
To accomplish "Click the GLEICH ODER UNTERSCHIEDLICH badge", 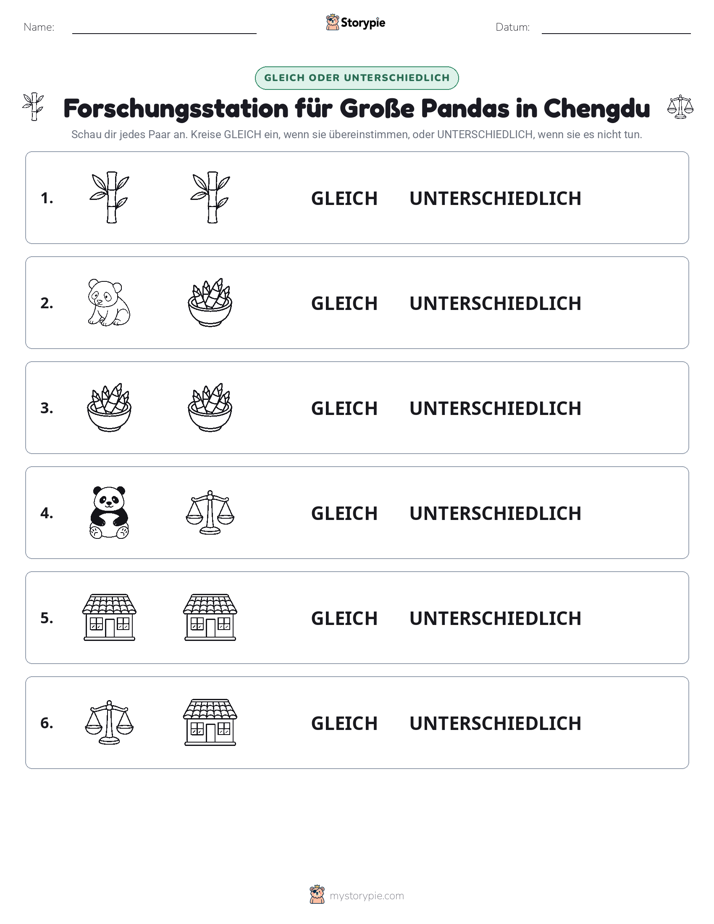I will [356, 78].
